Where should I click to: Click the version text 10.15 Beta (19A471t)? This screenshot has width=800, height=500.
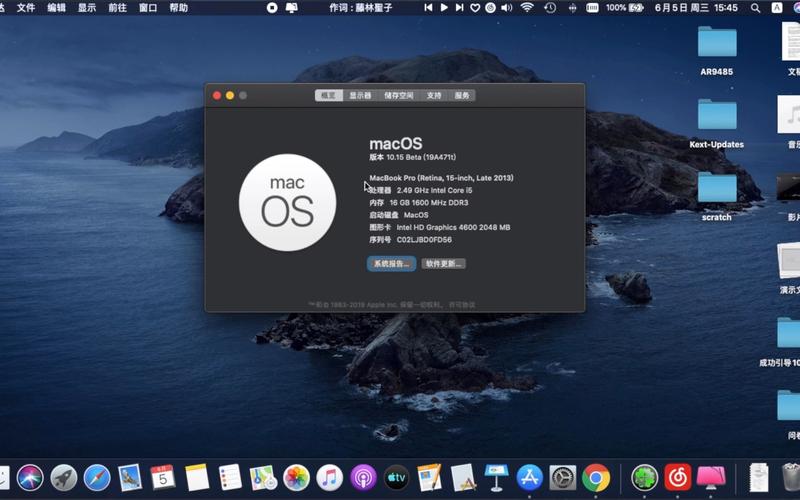pos(421,157)
